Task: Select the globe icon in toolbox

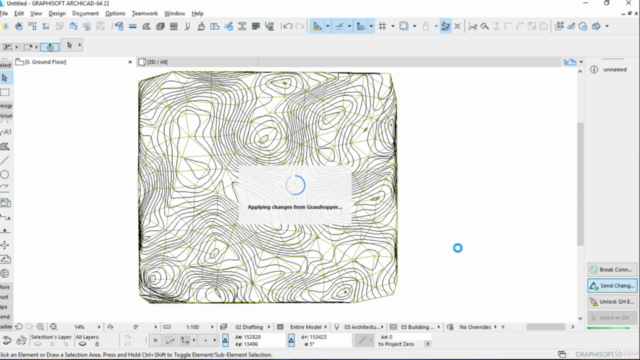Action: tap(5, 273)
